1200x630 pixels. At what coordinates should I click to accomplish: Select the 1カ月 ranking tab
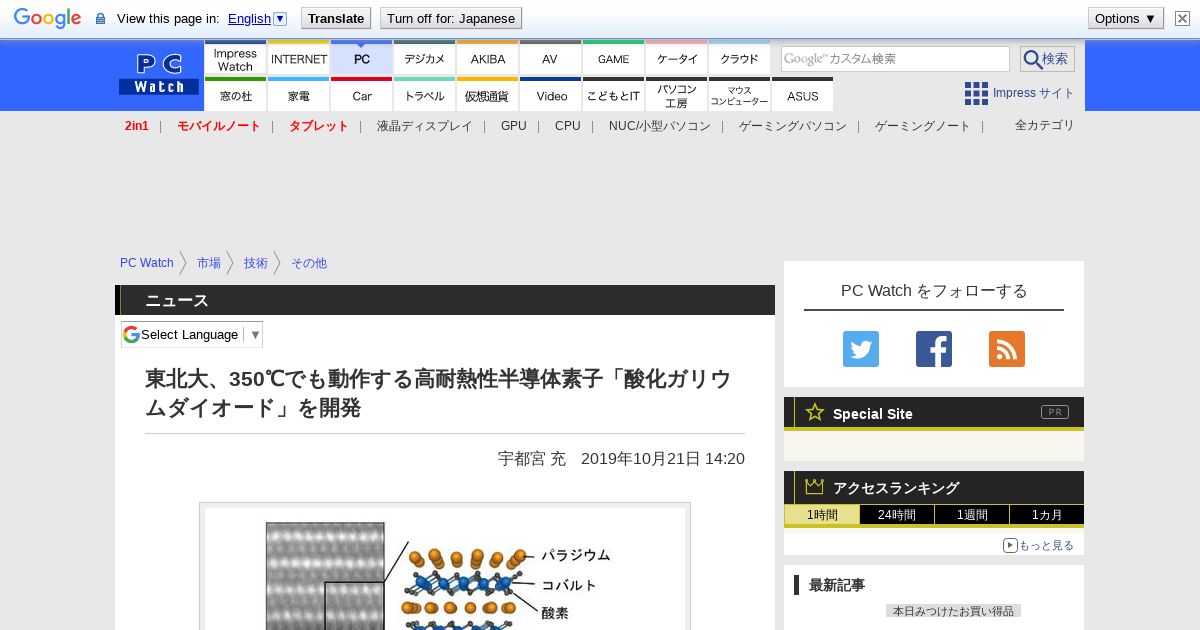[x=1047, y=515]
